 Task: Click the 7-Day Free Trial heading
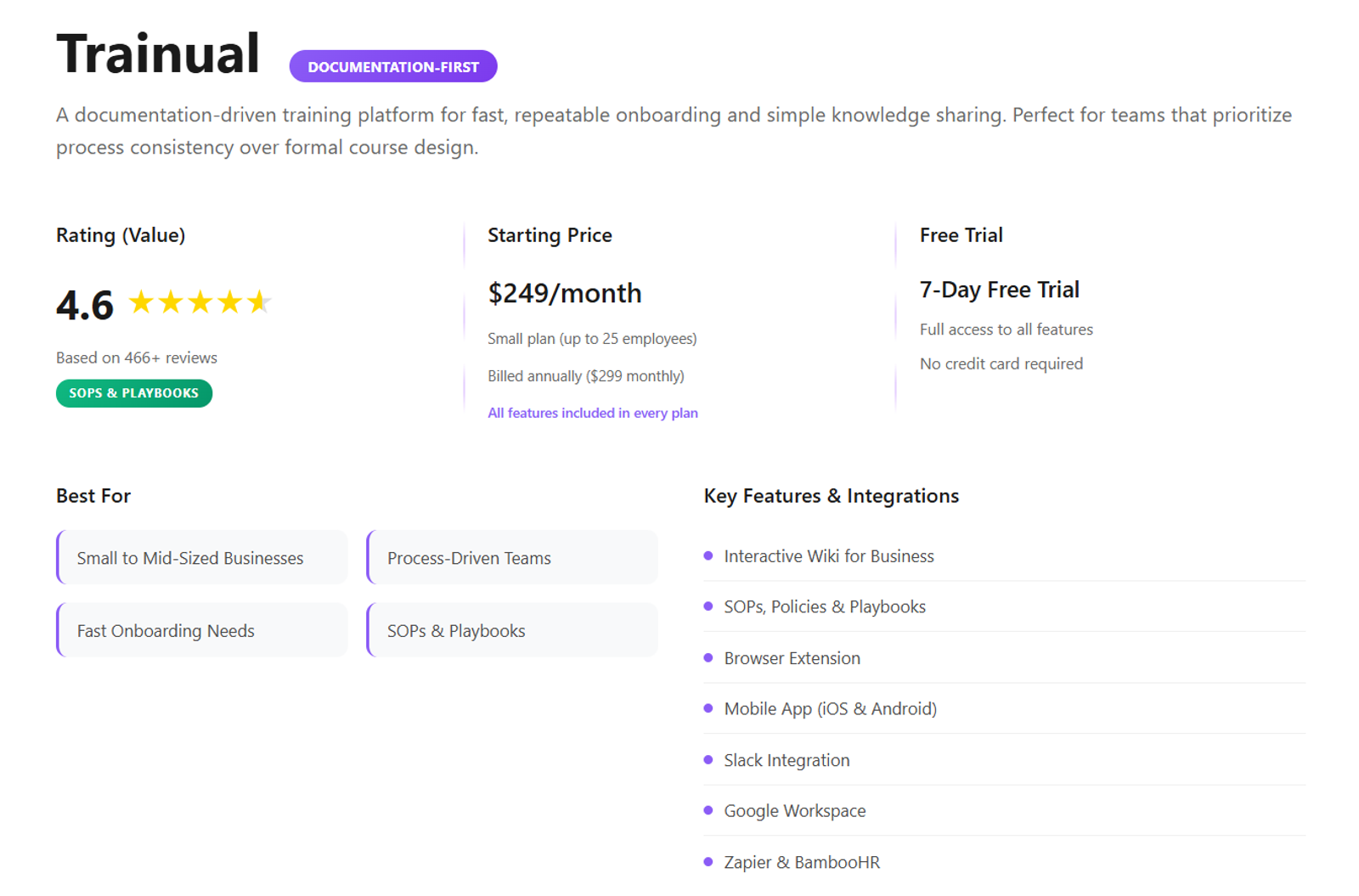pyautogui.click(x=1000, y=290)
